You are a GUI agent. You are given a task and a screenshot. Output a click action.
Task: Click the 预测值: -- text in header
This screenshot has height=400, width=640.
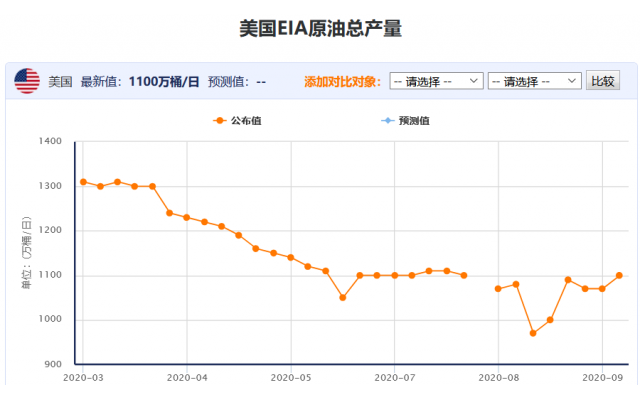pos(237,82)
